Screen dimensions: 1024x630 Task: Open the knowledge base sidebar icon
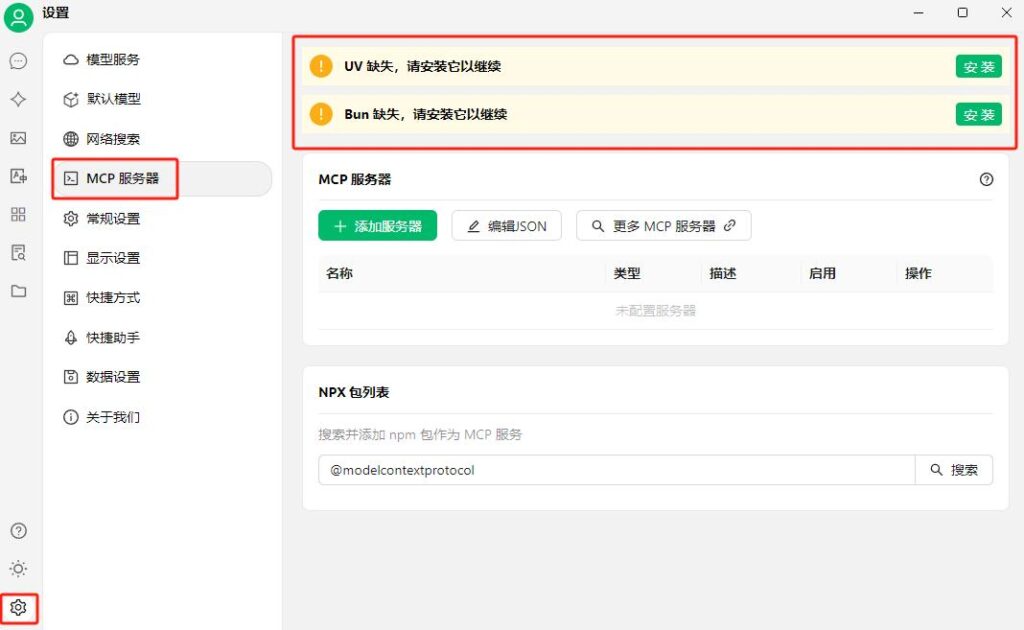18,253
